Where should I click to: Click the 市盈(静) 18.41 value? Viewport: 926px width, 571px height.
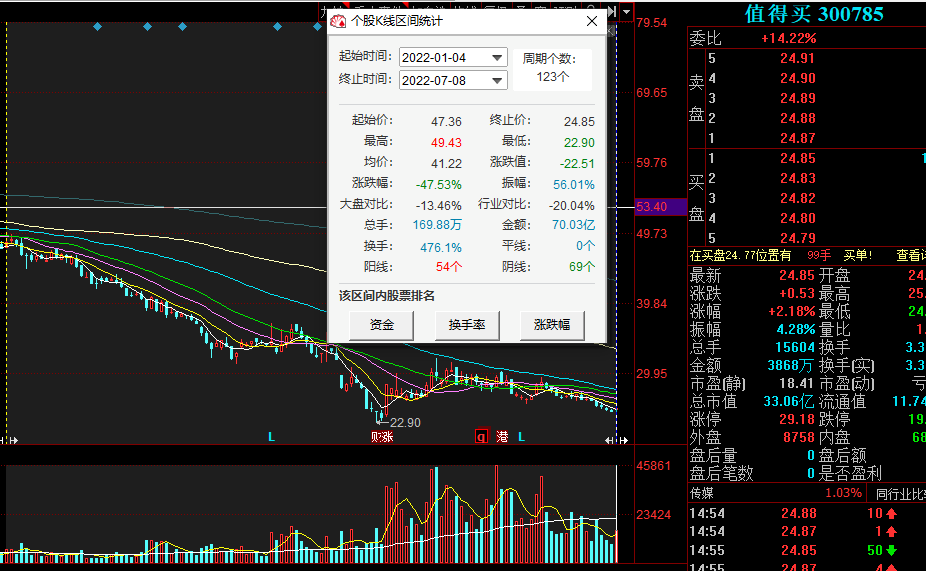tap(797, 383)
